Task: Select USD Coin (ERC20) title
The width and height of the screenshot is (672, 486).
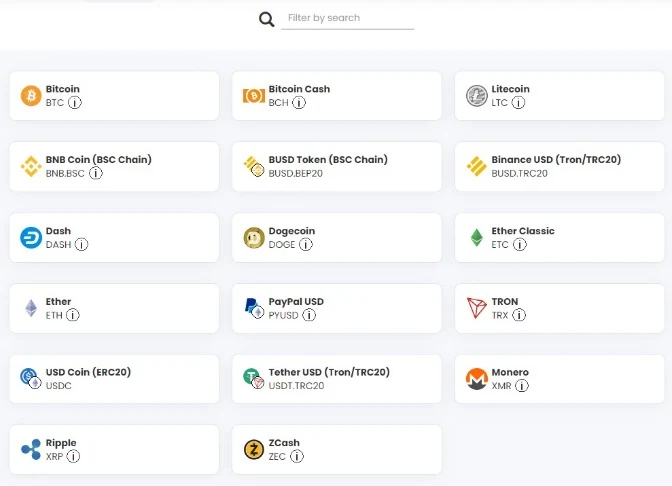Action: (x=88, y=372)
